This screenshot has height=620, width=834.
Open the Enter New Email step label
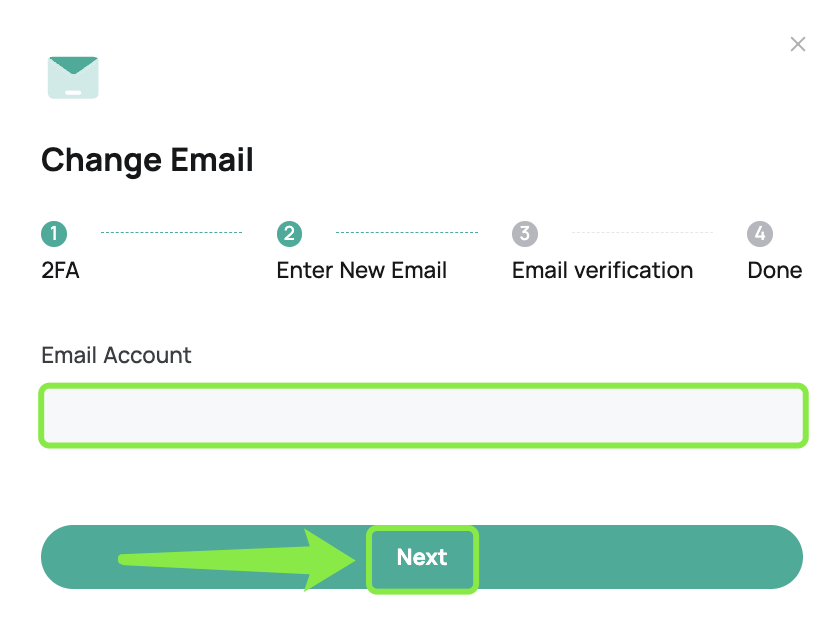(x=362, y=270)
